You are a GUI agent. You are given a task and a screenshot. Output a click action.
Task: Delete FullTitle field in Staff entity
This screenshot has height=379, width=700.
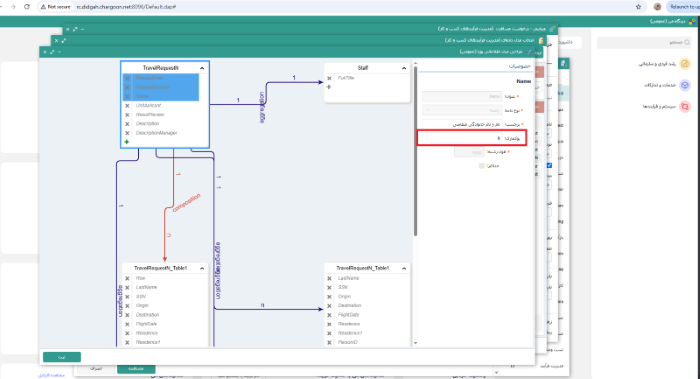pyautogui.click(x=329, y=78)
